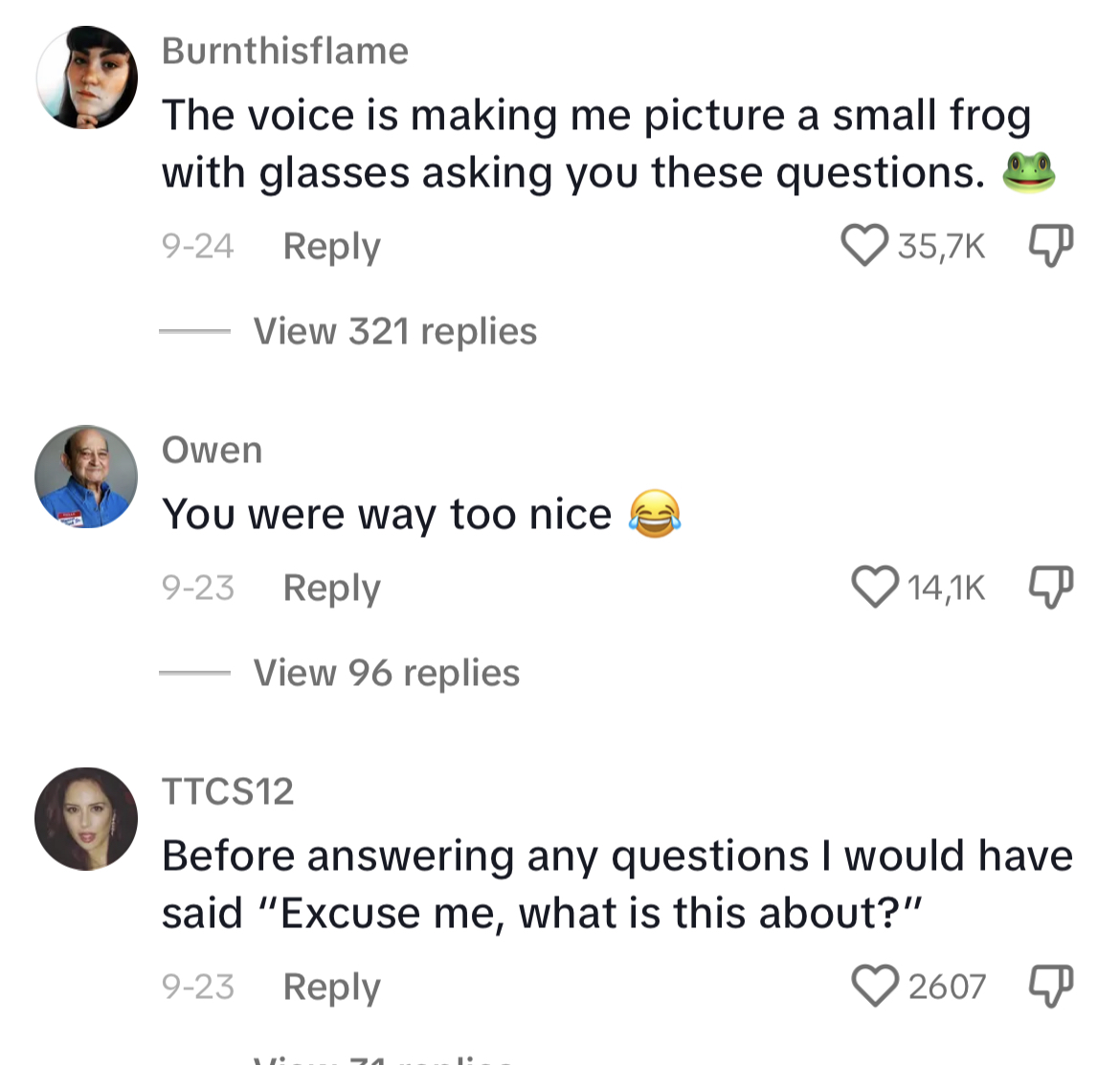Expand View 321 replies
This screenshot has width=1120, height=1065.
pos(395,331)
